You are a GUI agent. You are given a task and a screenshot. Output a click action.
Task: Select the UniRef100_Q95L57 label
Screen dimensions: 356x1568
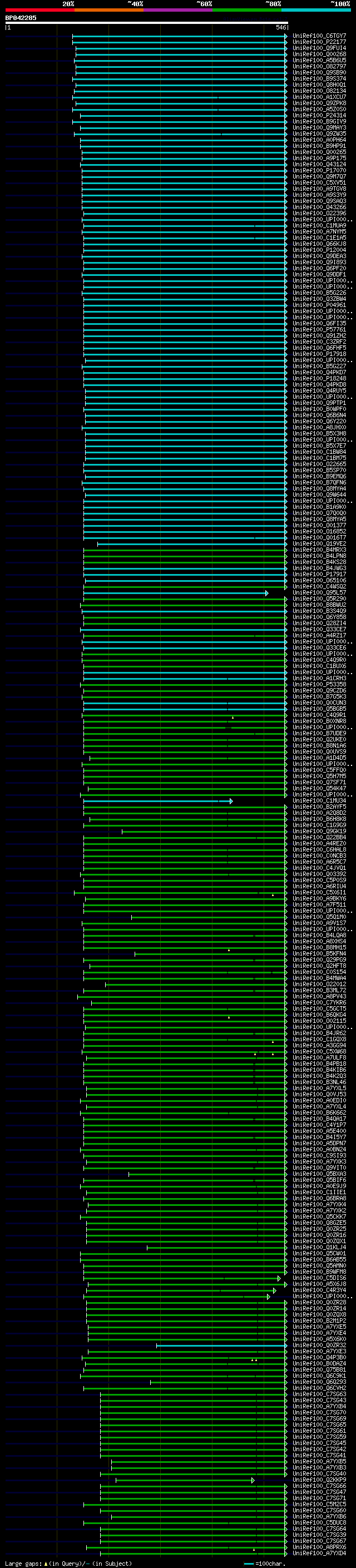coord(319,592)
